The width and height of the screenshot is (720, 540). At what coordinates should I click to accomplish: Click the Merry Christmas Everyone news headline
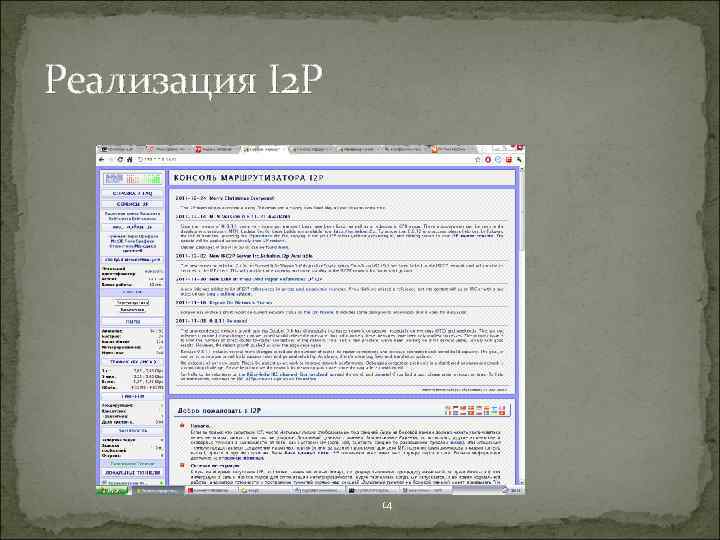(242, 198)
